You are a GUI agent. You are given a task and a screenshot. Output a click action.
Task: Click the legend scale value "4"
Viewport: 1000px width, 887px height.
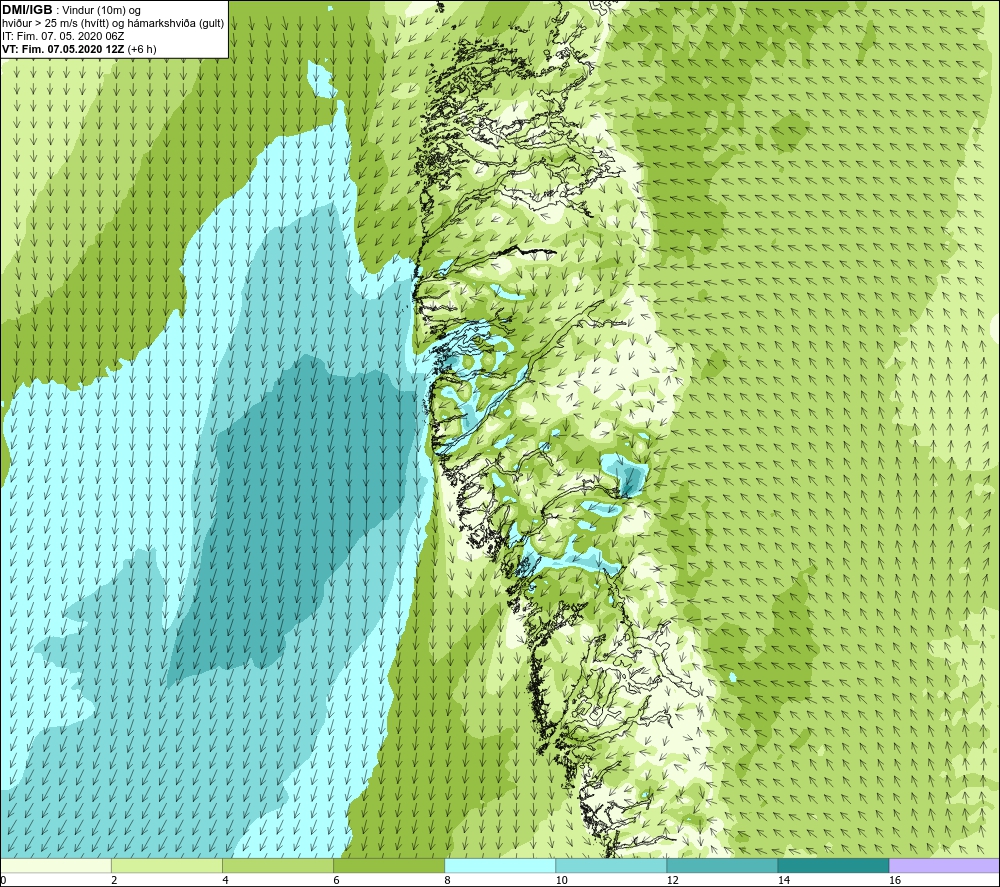tap(225, 881)
